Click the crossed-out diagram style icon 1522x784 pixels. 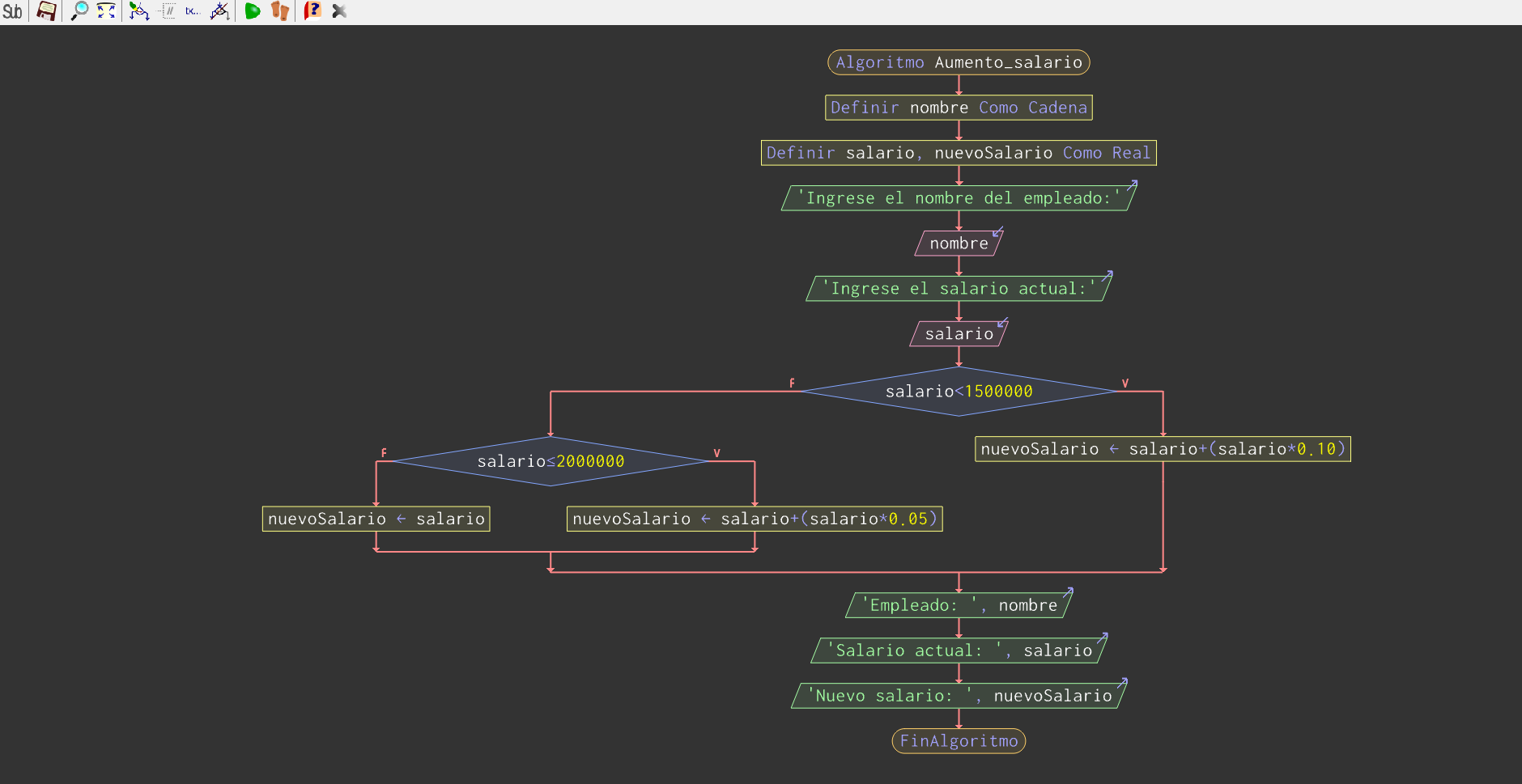(219, 11)
